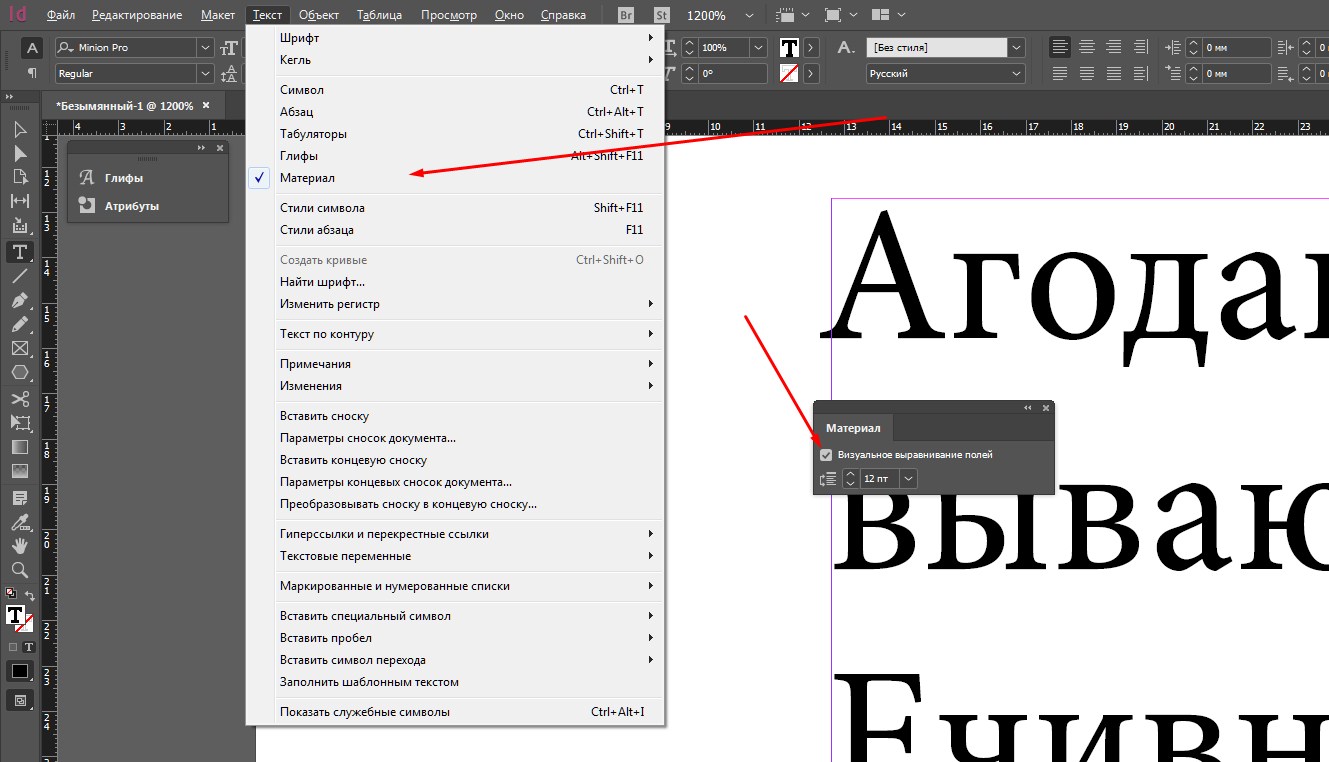
Task: Open Adobe Bridge via Br icon
Action: point(626,15)
